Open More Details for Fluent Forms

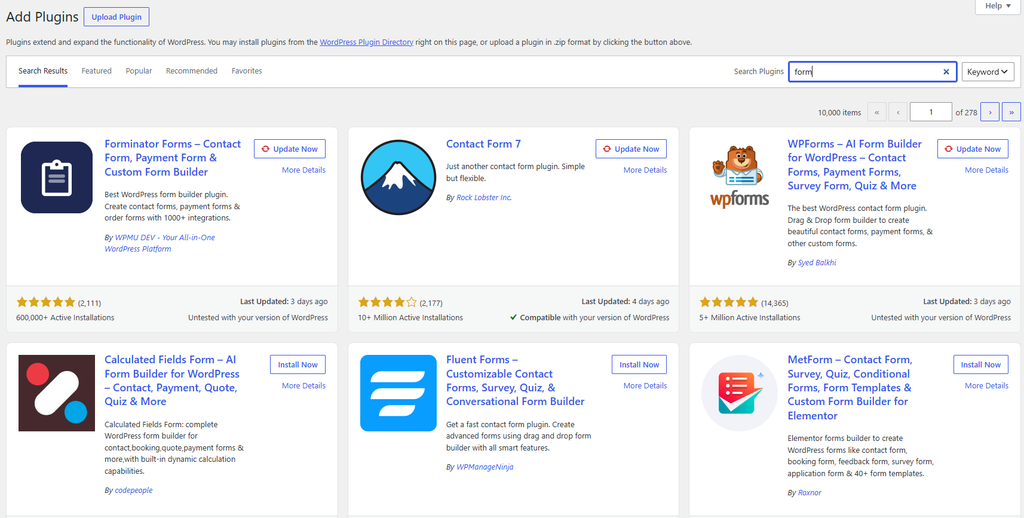point(645,385)
